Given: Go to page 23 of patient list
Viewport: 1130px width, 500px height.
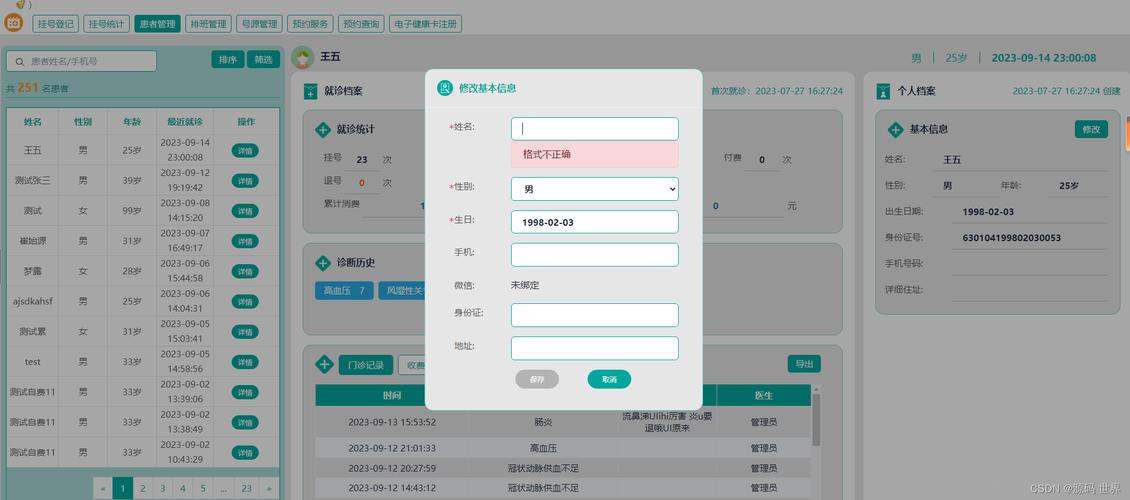Looking at the screenshot, I should click(246, 488).
